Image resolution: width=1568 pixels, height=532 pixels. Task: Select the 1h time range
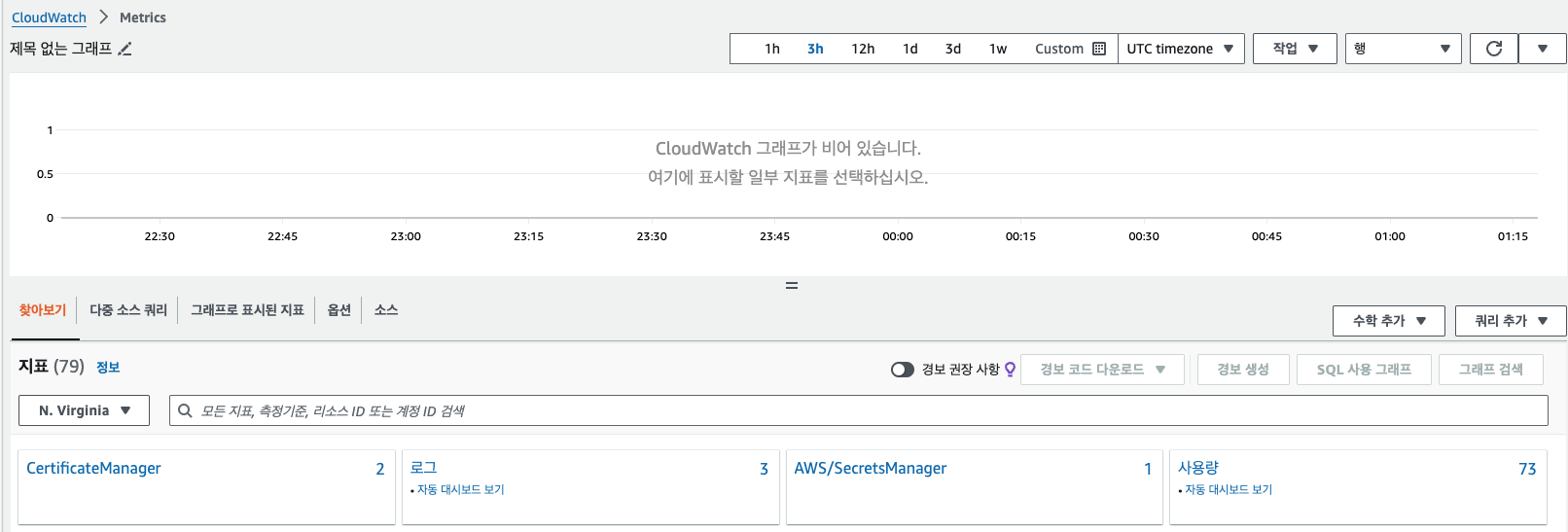(772, 49)
